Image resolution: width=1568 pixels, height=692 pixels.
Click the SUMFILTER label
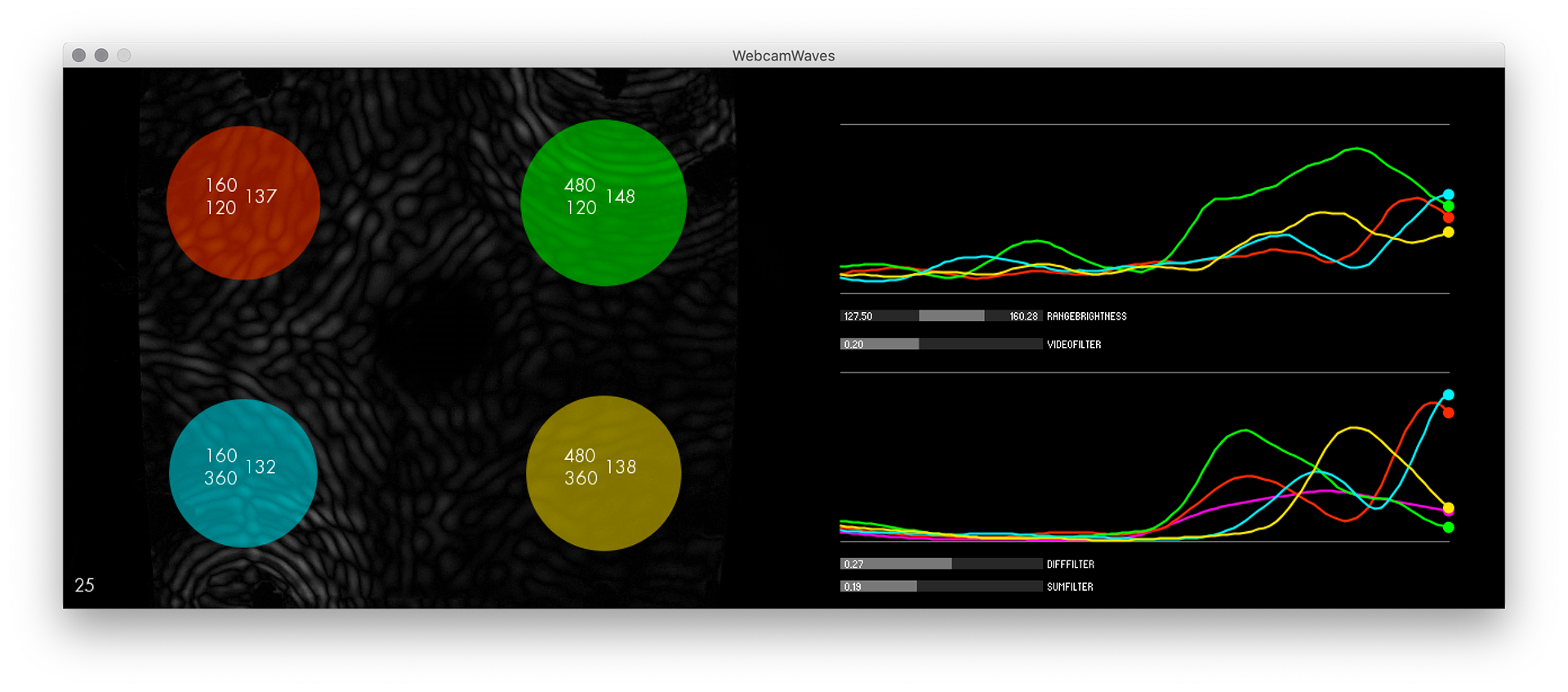[1070, 587]
